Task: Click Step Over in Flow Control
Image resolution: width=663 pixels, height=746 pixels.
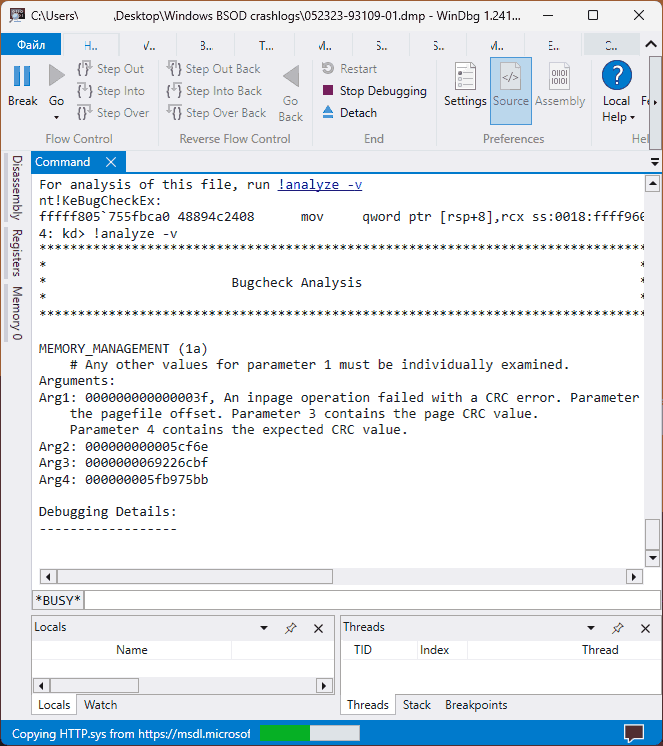Action: click(x=113, y=113)
